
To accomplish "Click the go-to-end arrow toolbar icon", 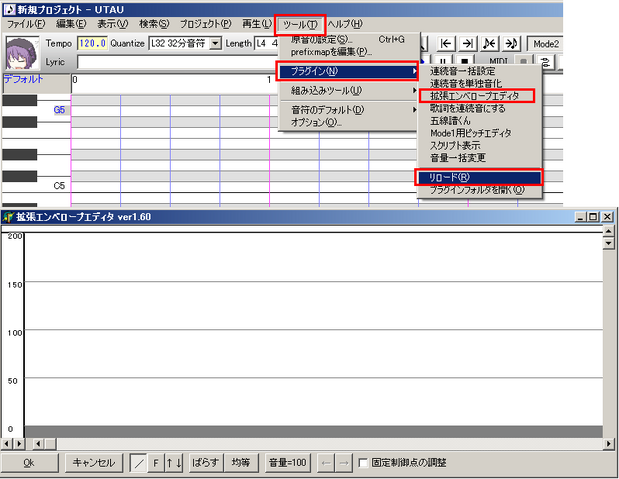I will pyautogui.click(x=468, y=44).
